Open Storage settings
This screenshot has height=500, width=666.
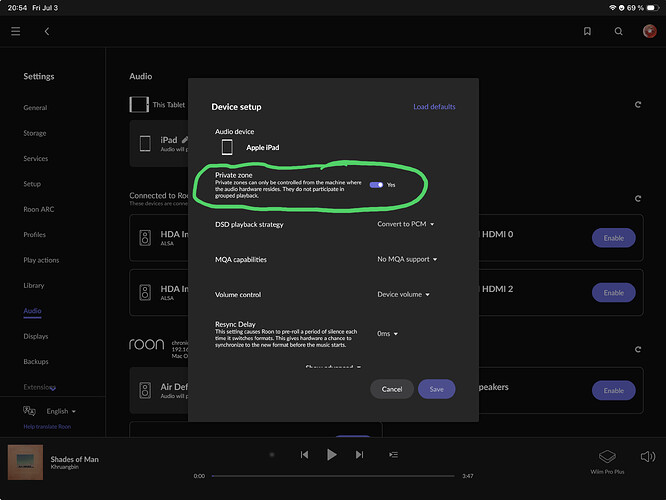35,133
